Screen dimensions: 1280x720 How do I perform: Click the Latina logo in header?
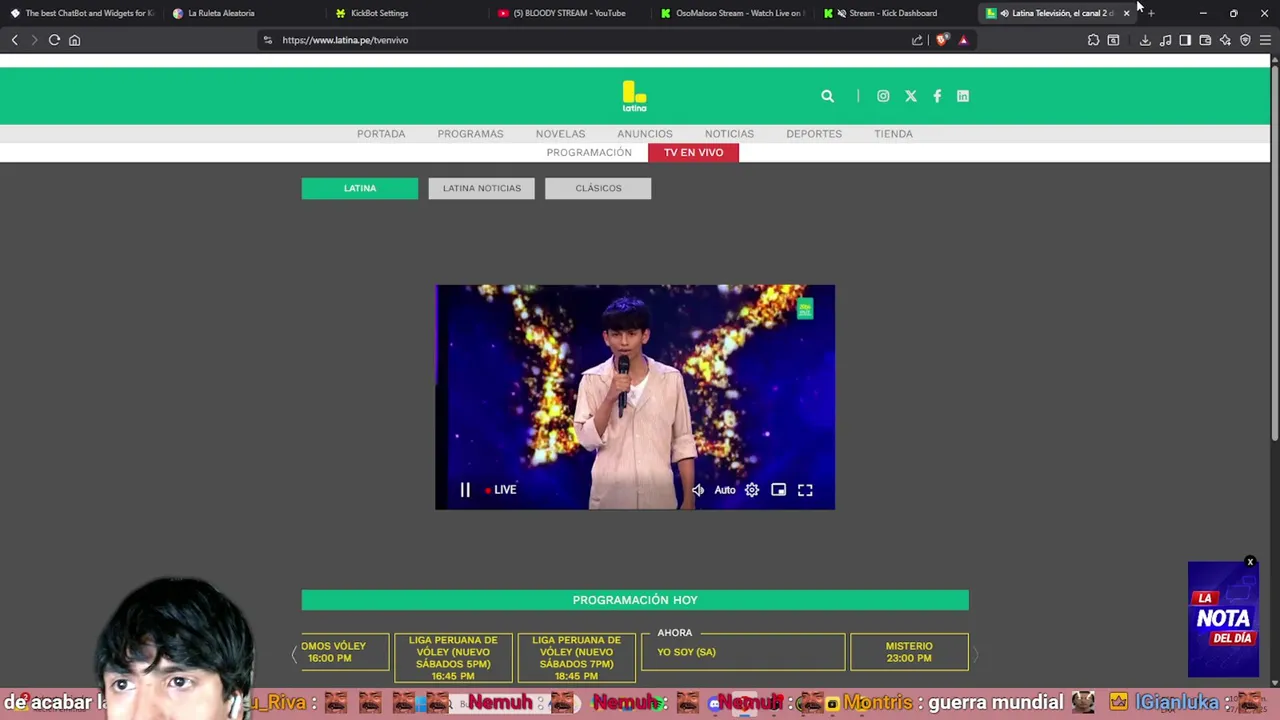pyautogui.click(x=634, y=96)
